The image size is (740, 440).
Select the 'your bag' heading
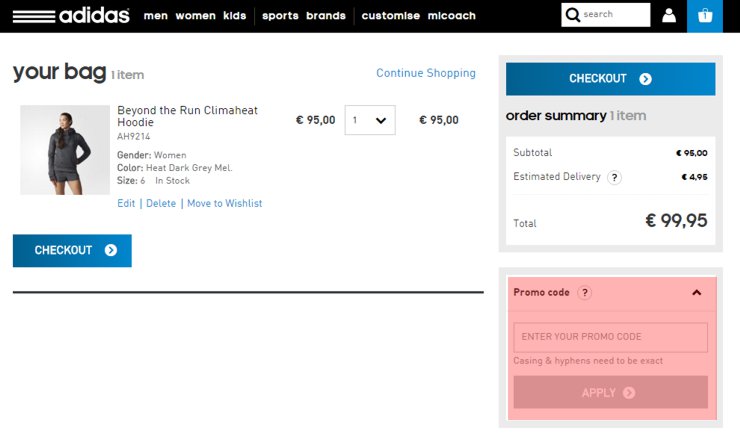pos(59,72)
